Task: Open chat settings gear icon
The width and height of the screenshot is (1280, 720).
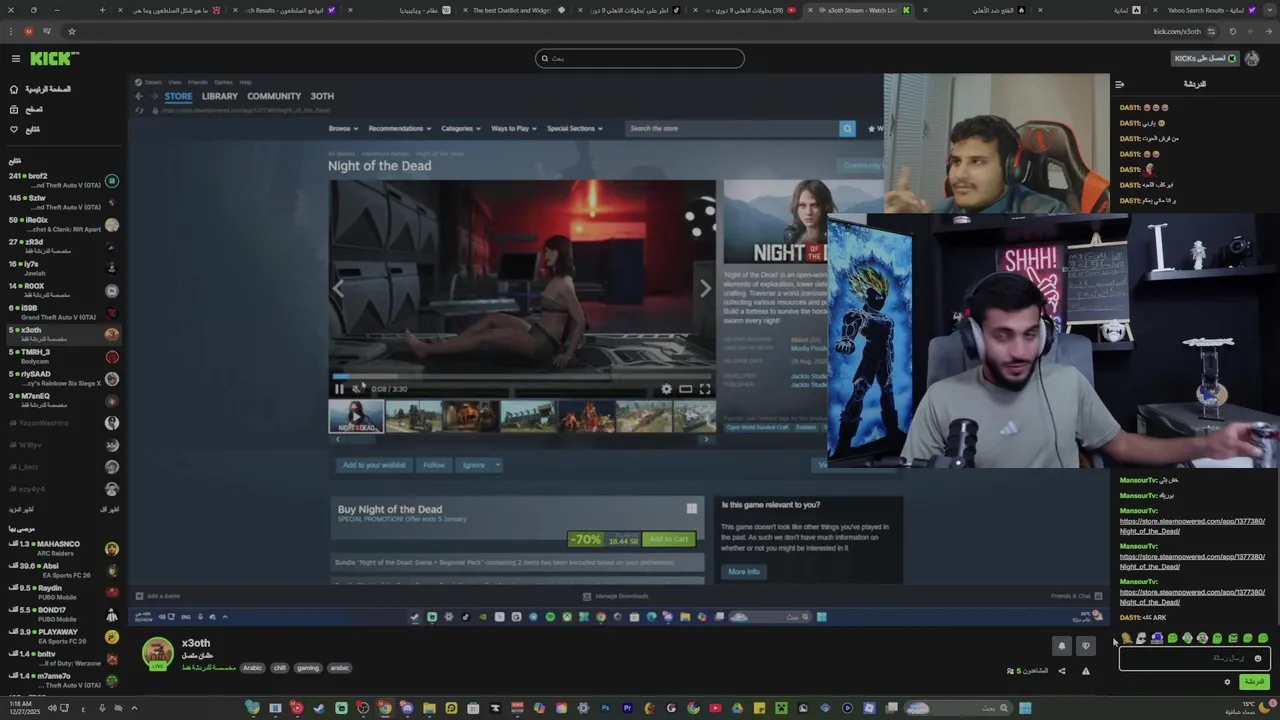Action: [x=1227, y=682]
